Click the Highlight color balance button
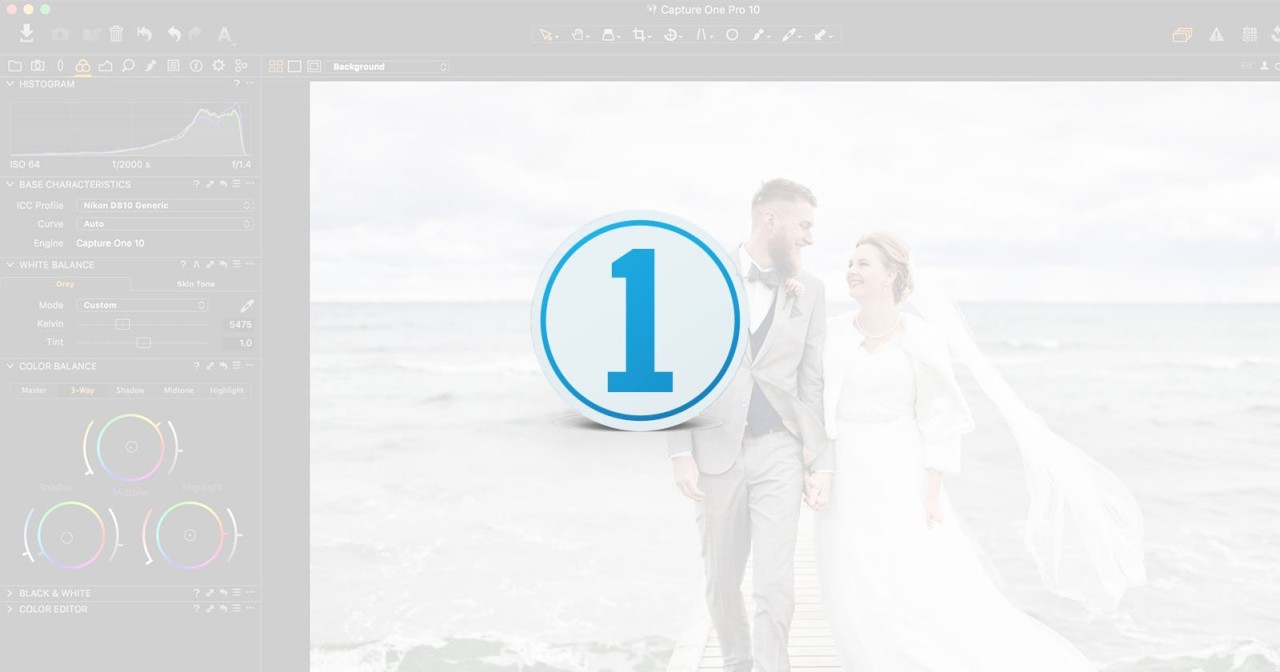 coord(227,390)
